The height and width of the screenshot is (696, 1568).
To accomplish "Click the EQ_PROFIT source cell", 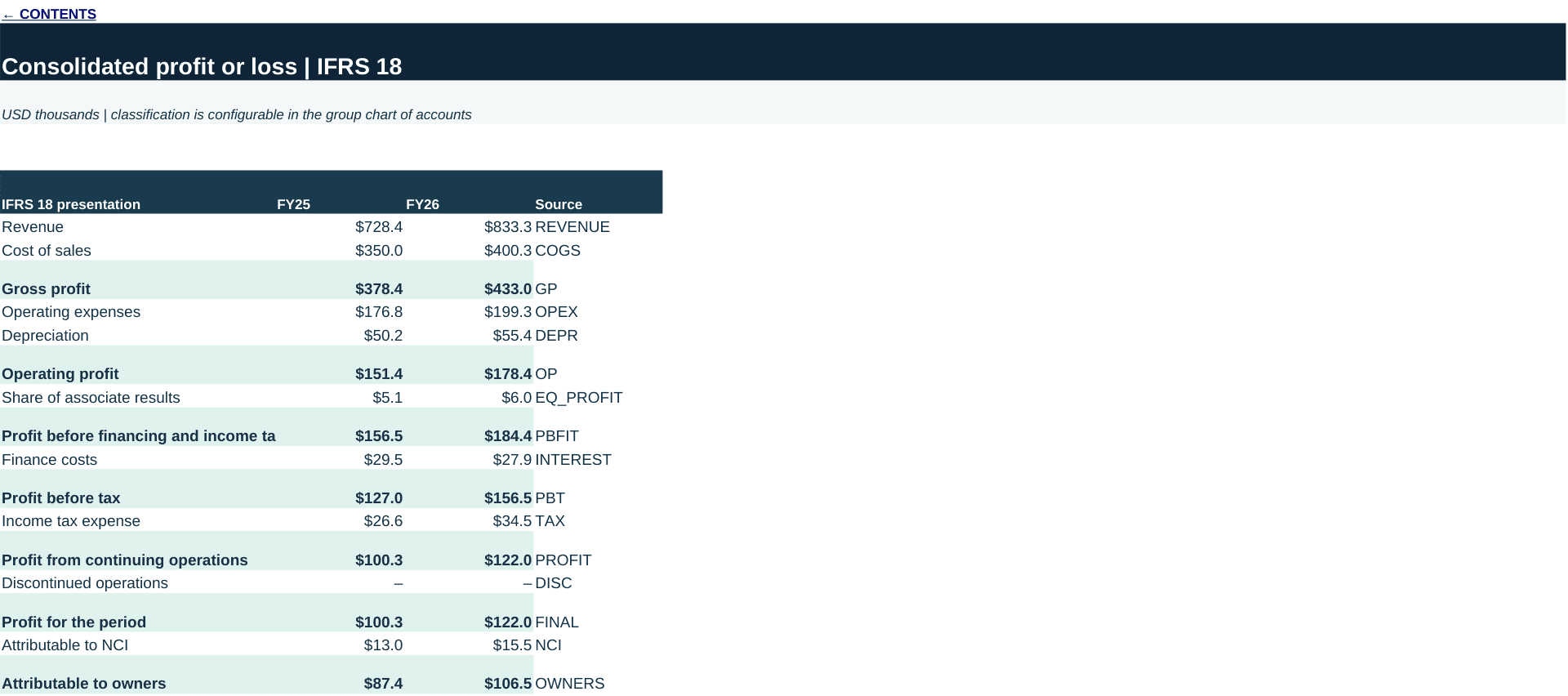I will (x=579, y=398).
